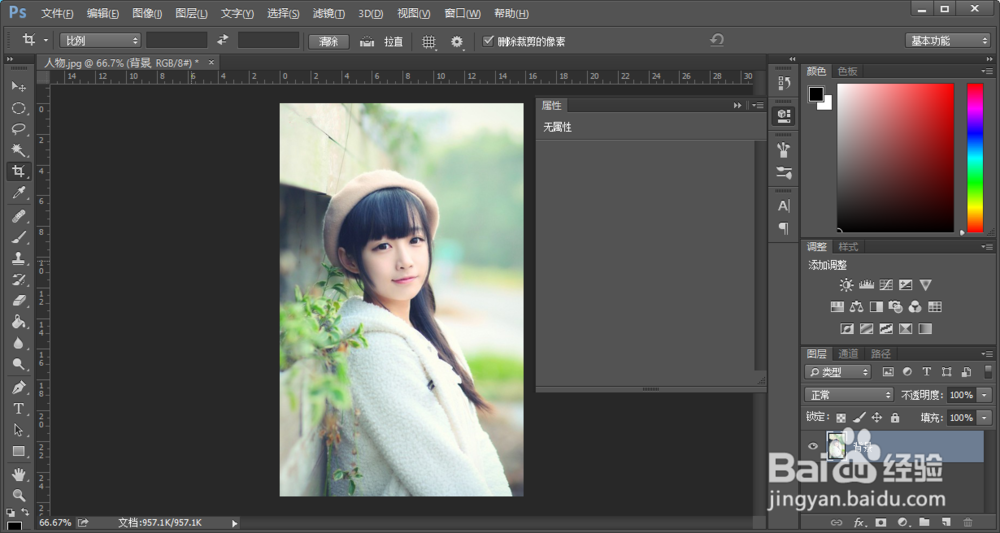Open the History panel icon

pyautogui.click(x=784, y=83)
